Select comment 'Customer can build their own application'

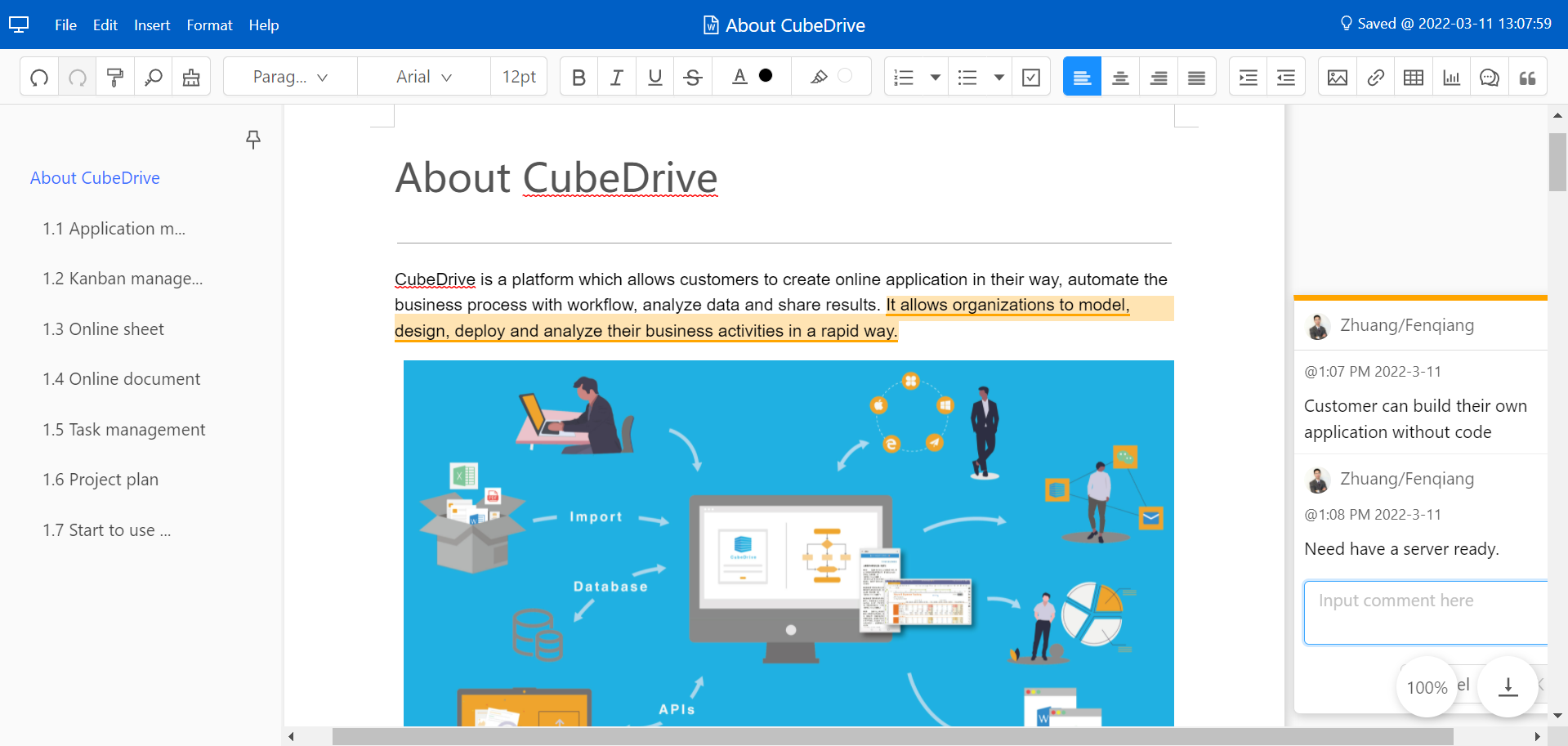[1415, 419]
